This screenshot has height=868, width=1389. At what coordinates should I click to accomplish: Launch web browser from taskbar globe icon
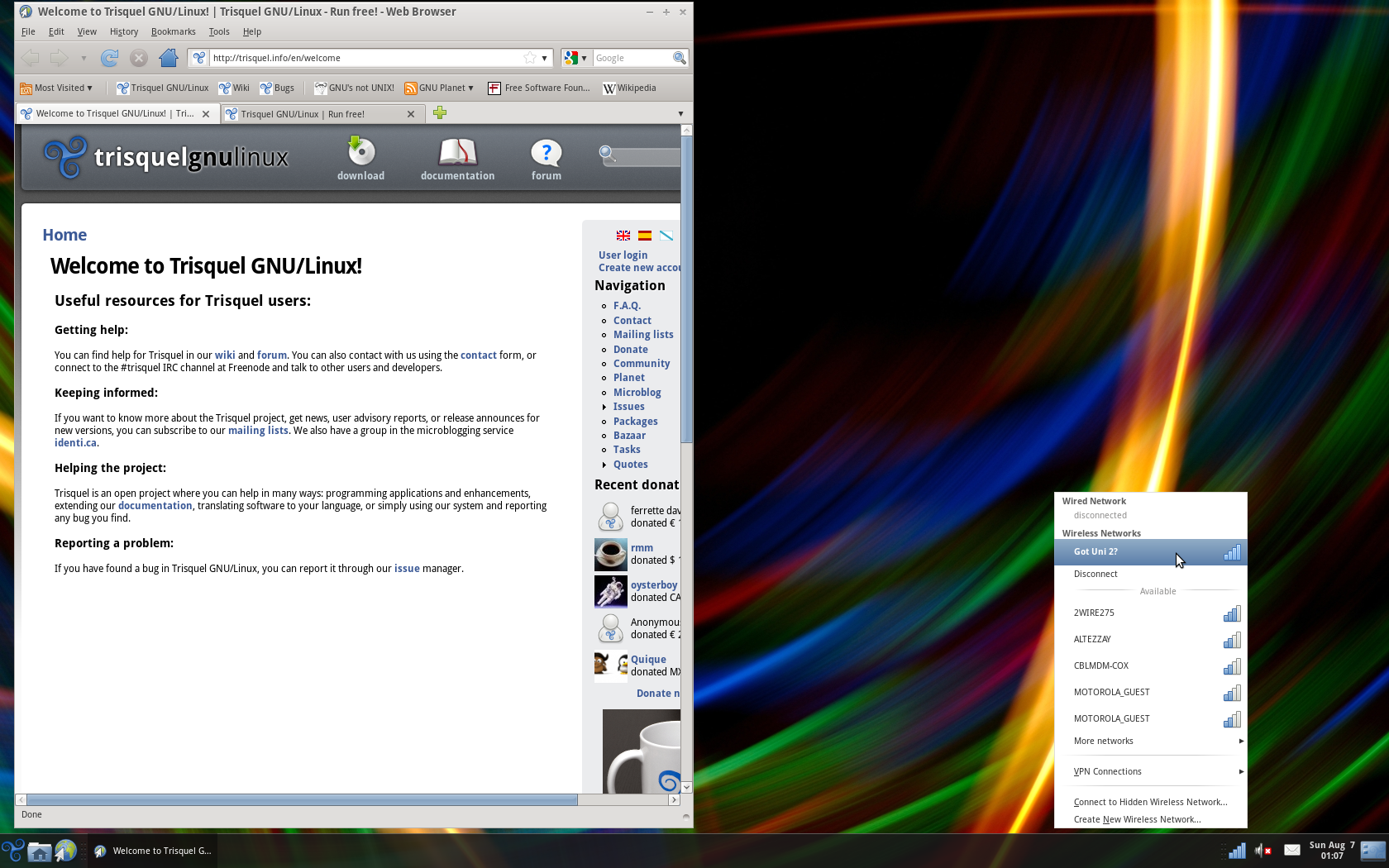[x=65, y=851]
